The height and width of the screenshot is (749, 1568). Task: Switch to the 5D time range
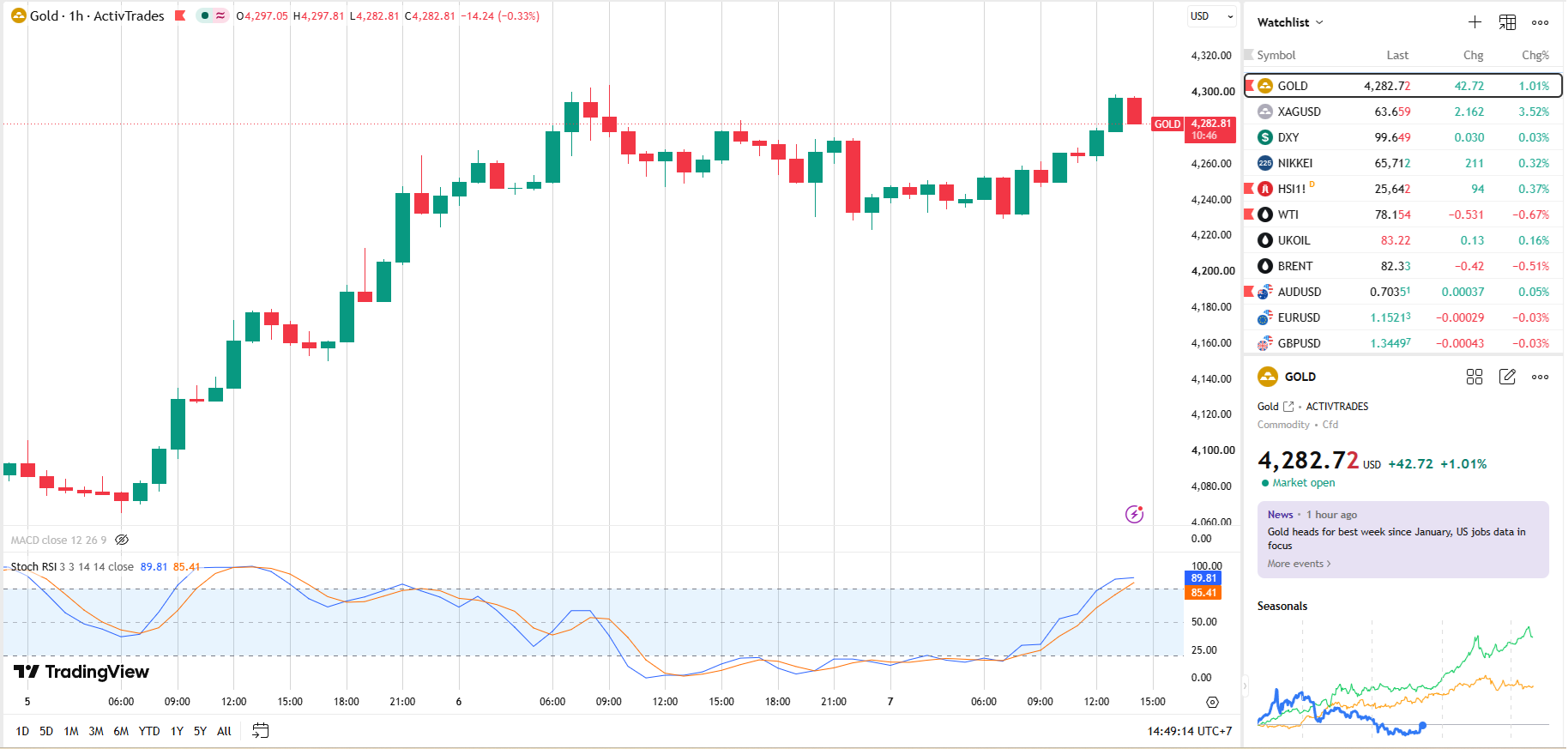[x=46, y=731]
